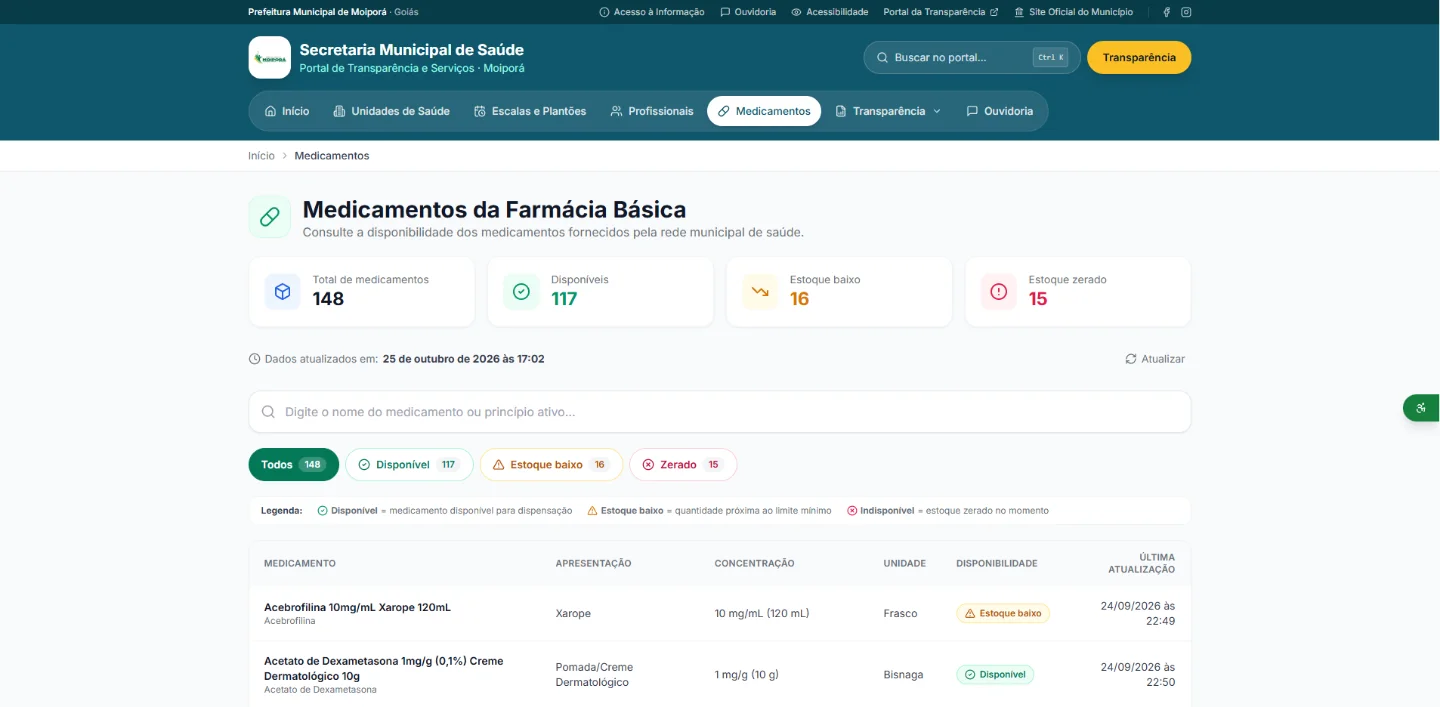1440x707 pixels.
Task: Filter by Zerado 15
Action: coord(683,465)
